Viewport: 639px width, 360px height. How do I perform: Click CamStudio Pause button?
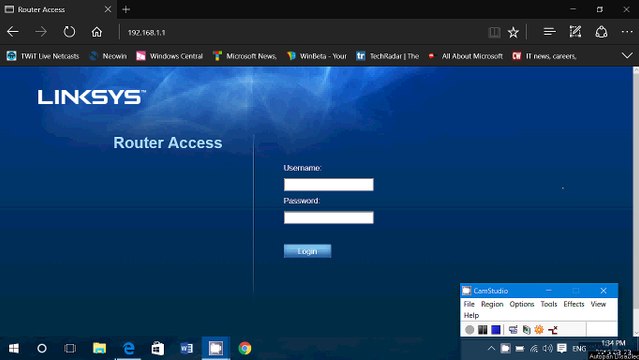point(483,329)
